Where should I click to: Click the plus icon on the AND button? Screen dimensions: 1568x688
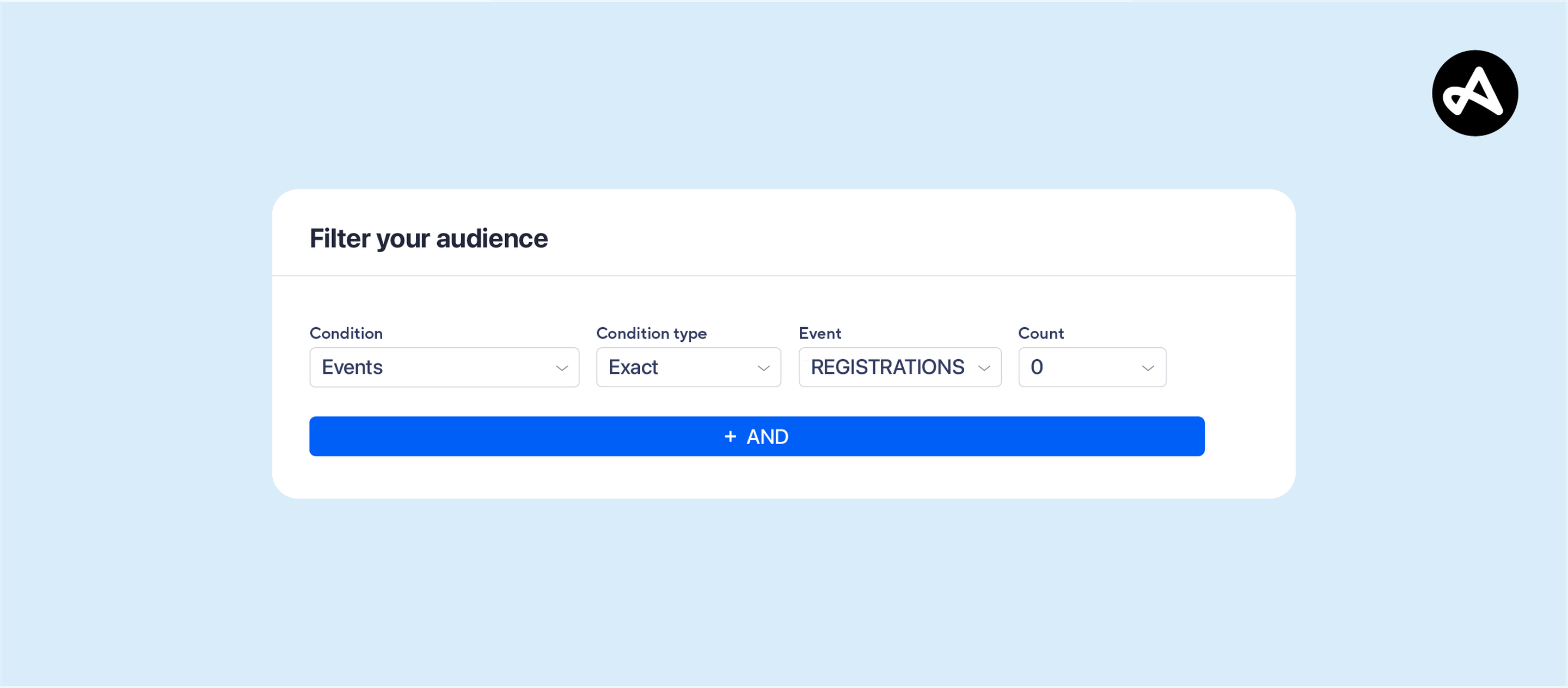pyautogui.click(x=730, y=436)
